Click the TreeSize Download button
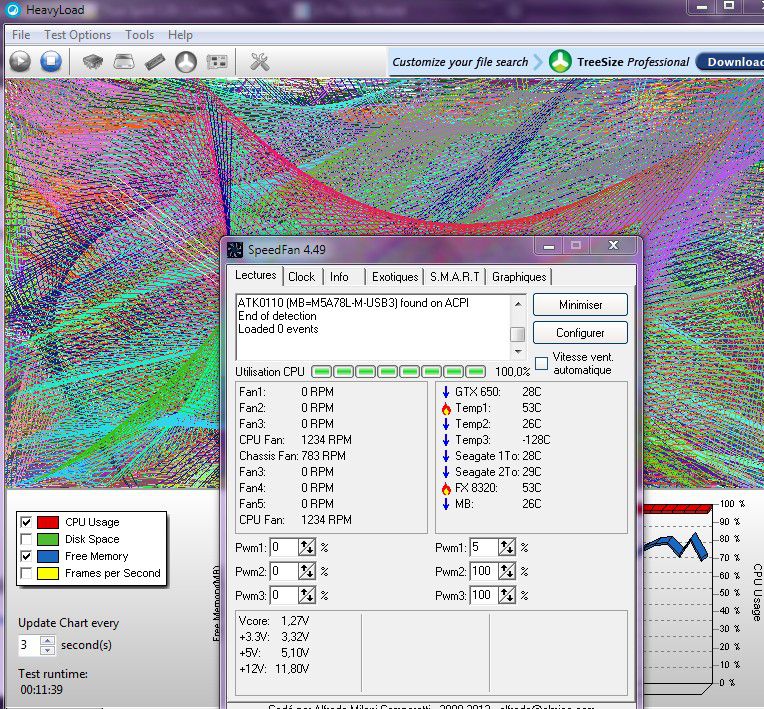Viewport: 764px width, 709px height. tap(730, 62)
